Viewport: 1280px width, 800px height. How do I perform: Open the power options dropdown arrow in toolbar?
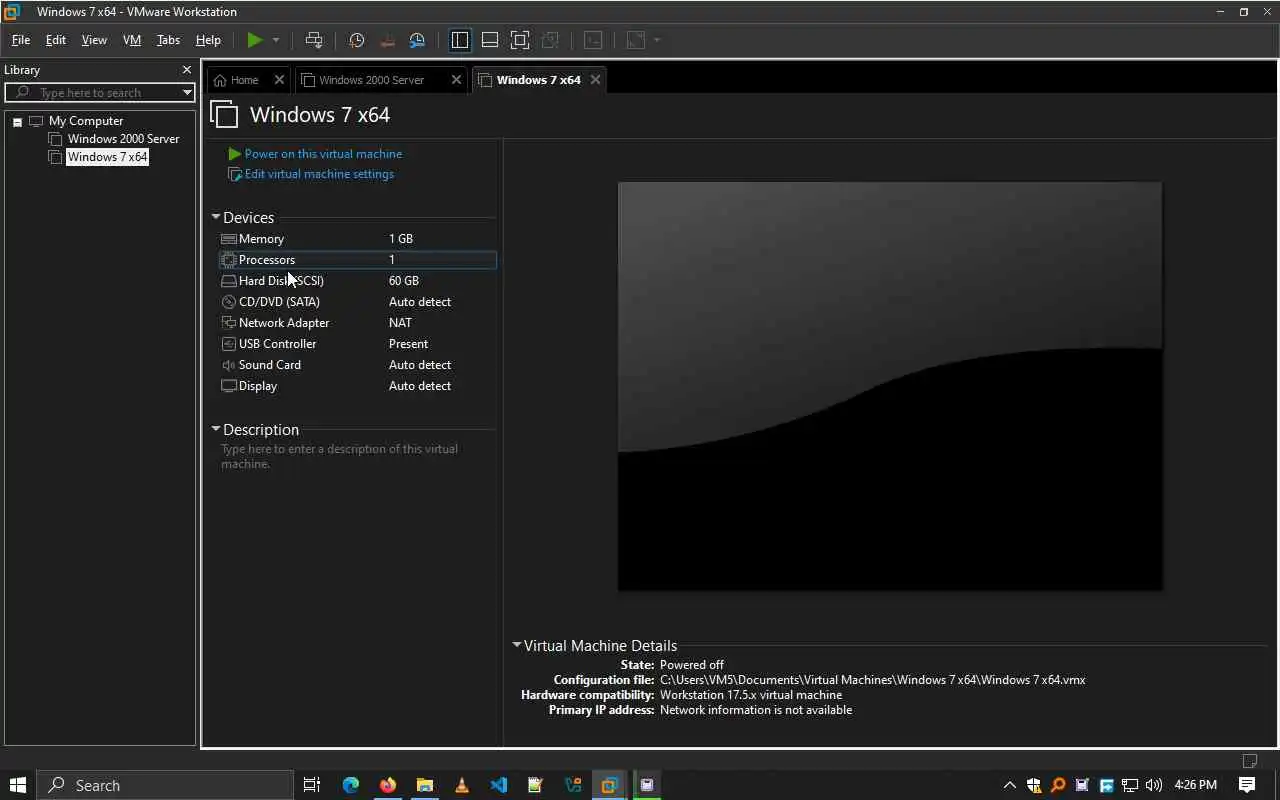[x=276, y=40]
